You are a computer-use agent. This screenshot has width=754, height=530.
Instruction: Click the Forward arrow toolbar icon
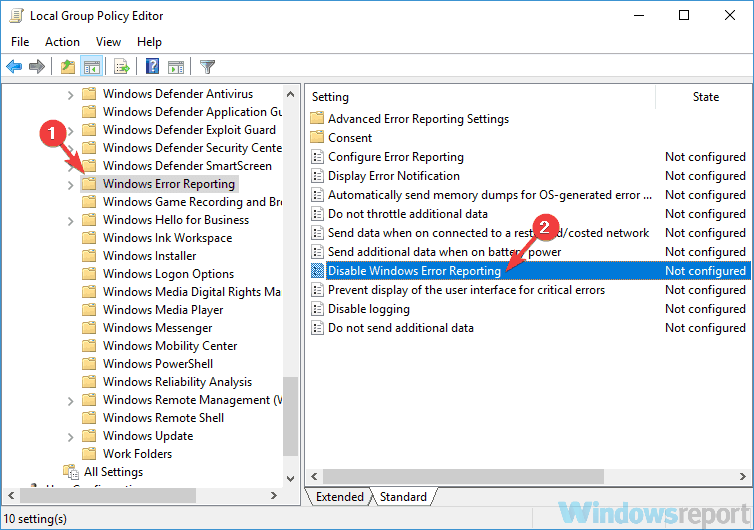pyautogui.click(x=37, y=66)
